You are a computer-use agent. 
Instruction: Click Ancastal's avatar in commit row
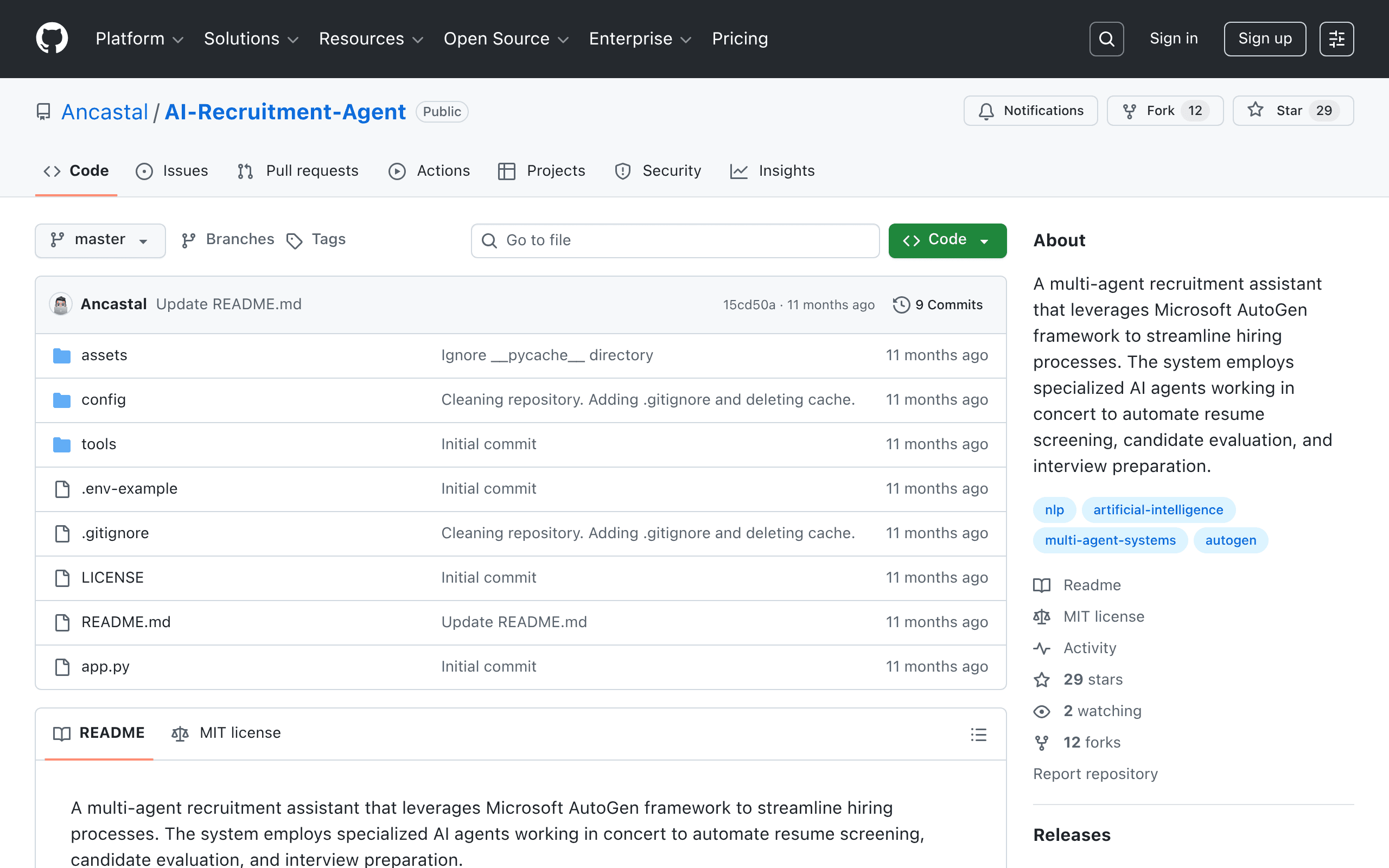coord(61,304)
